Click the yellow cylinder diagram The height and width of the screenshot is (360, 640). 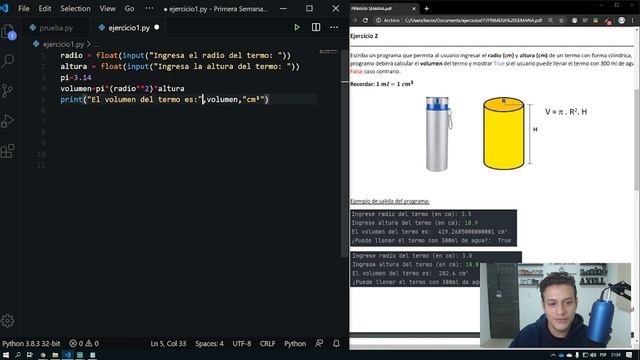pos(503,133)
